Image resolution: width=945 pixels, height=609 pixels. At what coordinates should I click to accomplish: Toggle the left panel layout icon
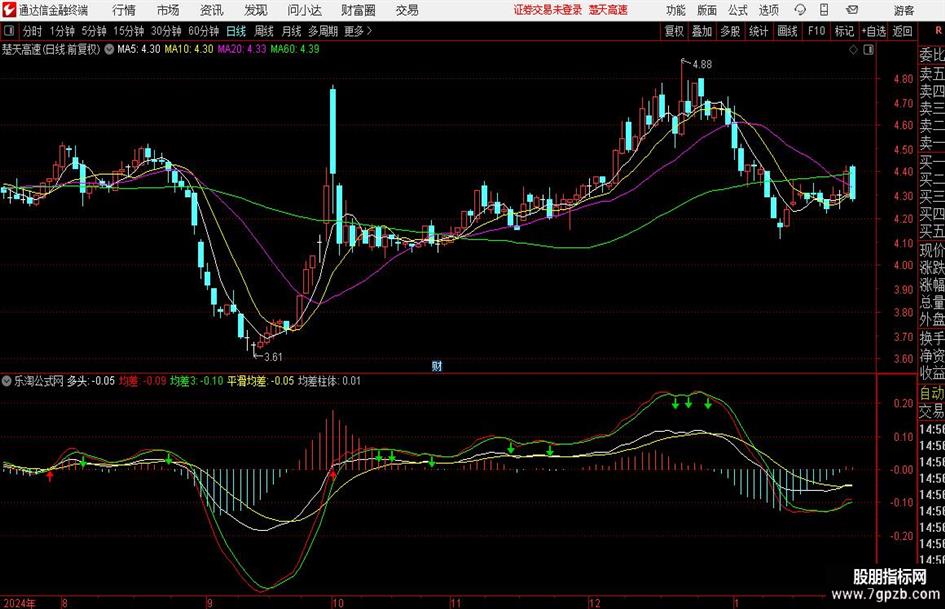point(8,31)
